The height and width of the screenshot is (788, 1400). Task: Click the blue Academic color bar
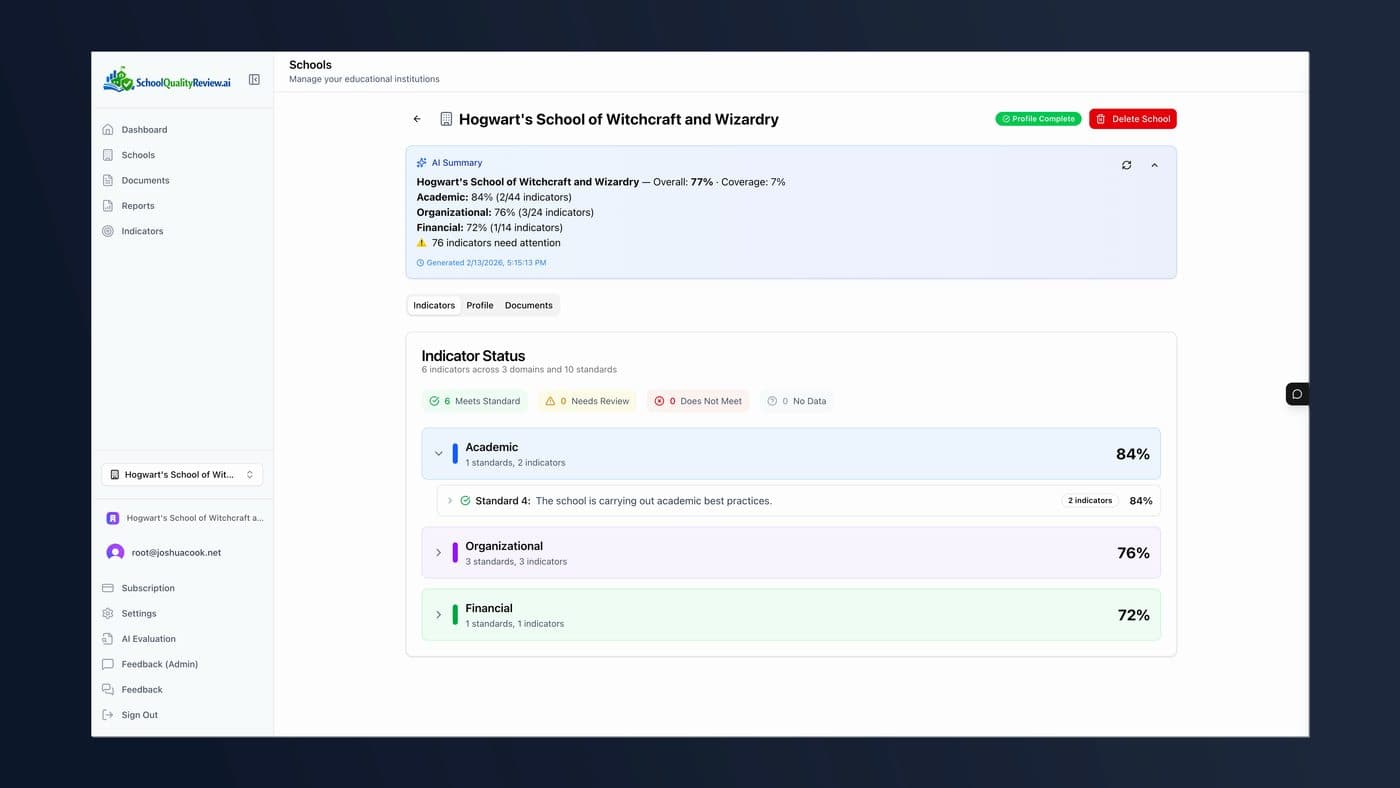click(455, 454)
